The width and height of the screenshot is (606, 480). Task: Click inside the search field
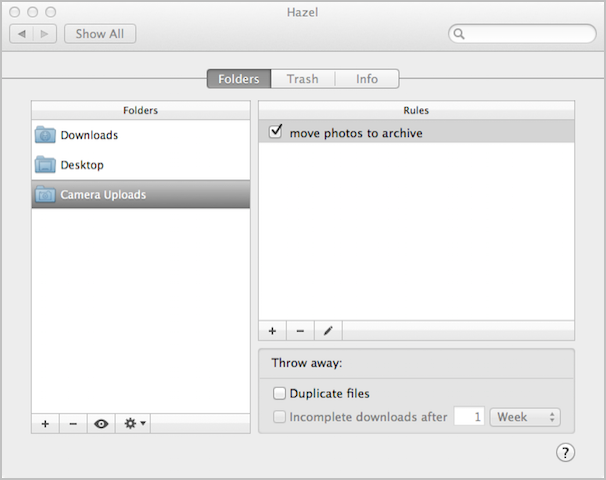(522, 34)
